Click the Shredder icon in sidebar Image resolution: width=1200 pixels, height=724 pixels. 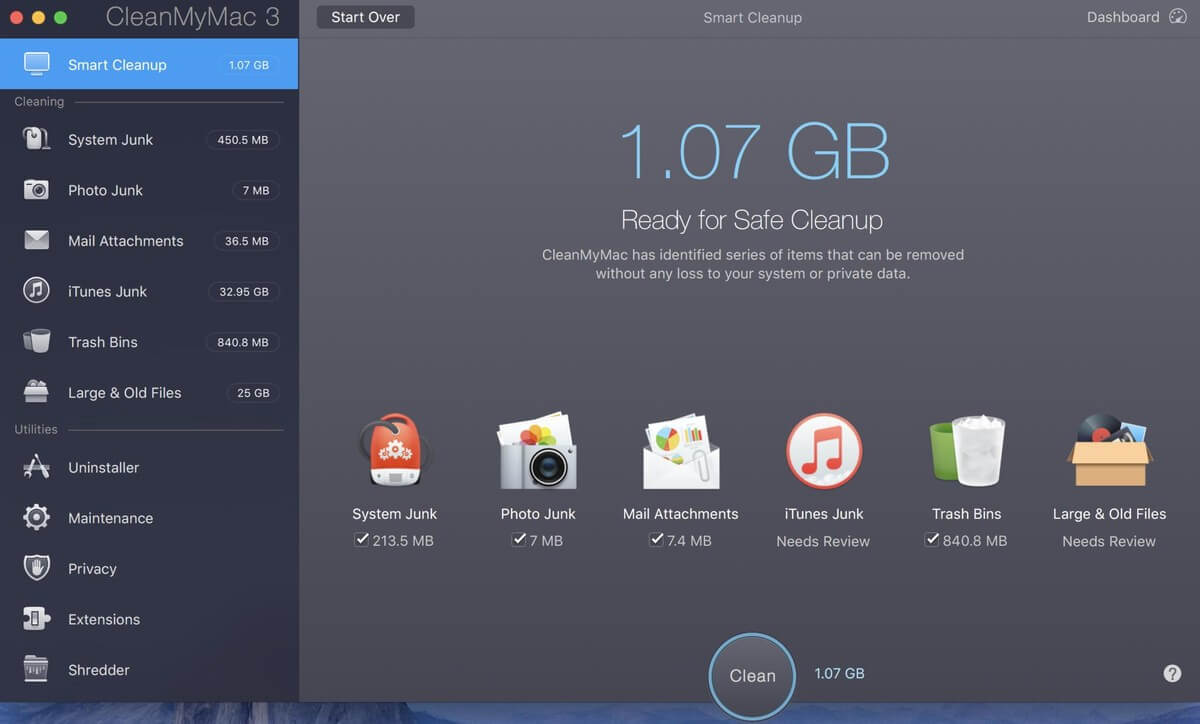37,669
